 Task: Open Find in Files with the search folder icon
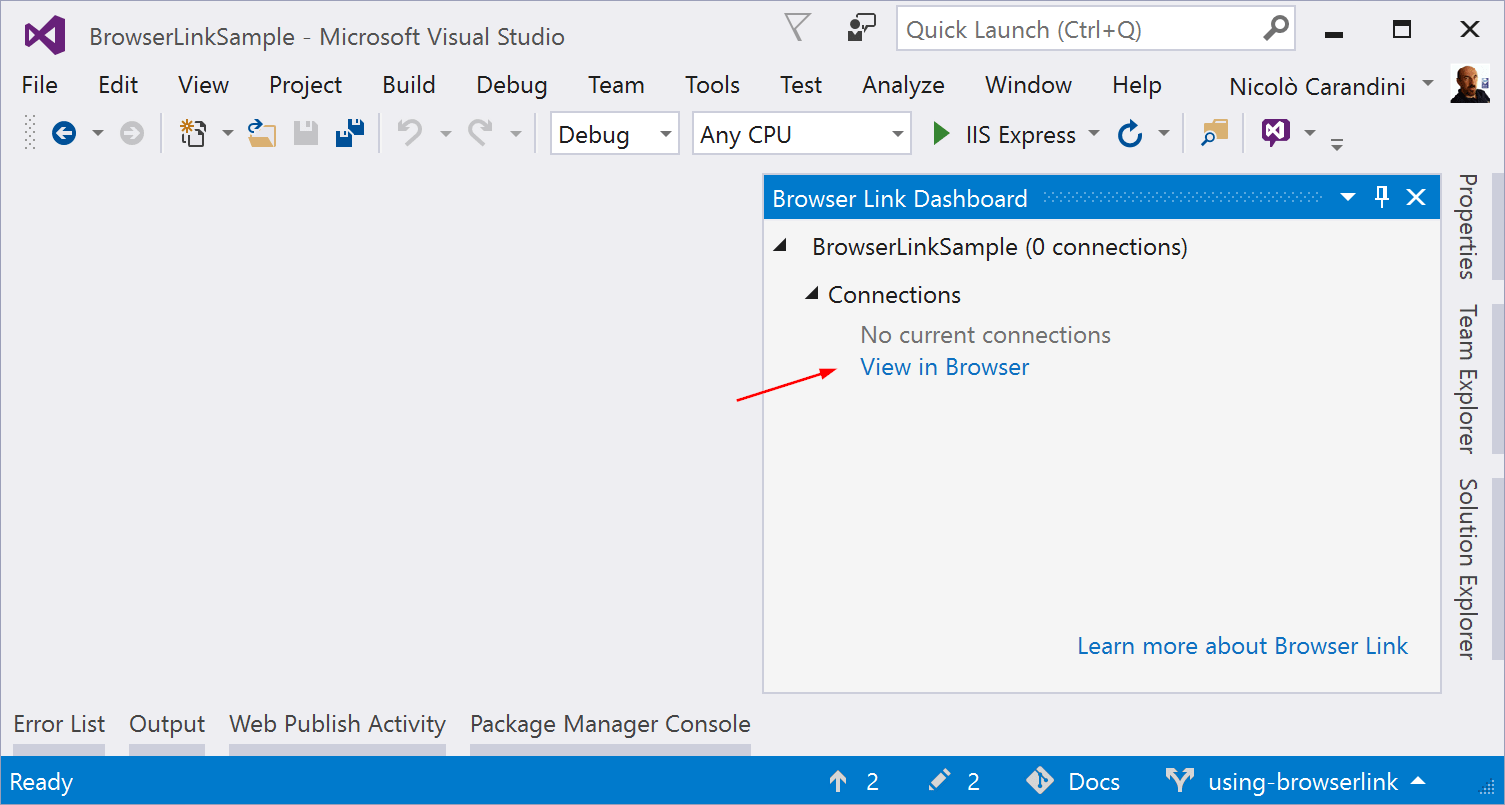point(1213,133)
